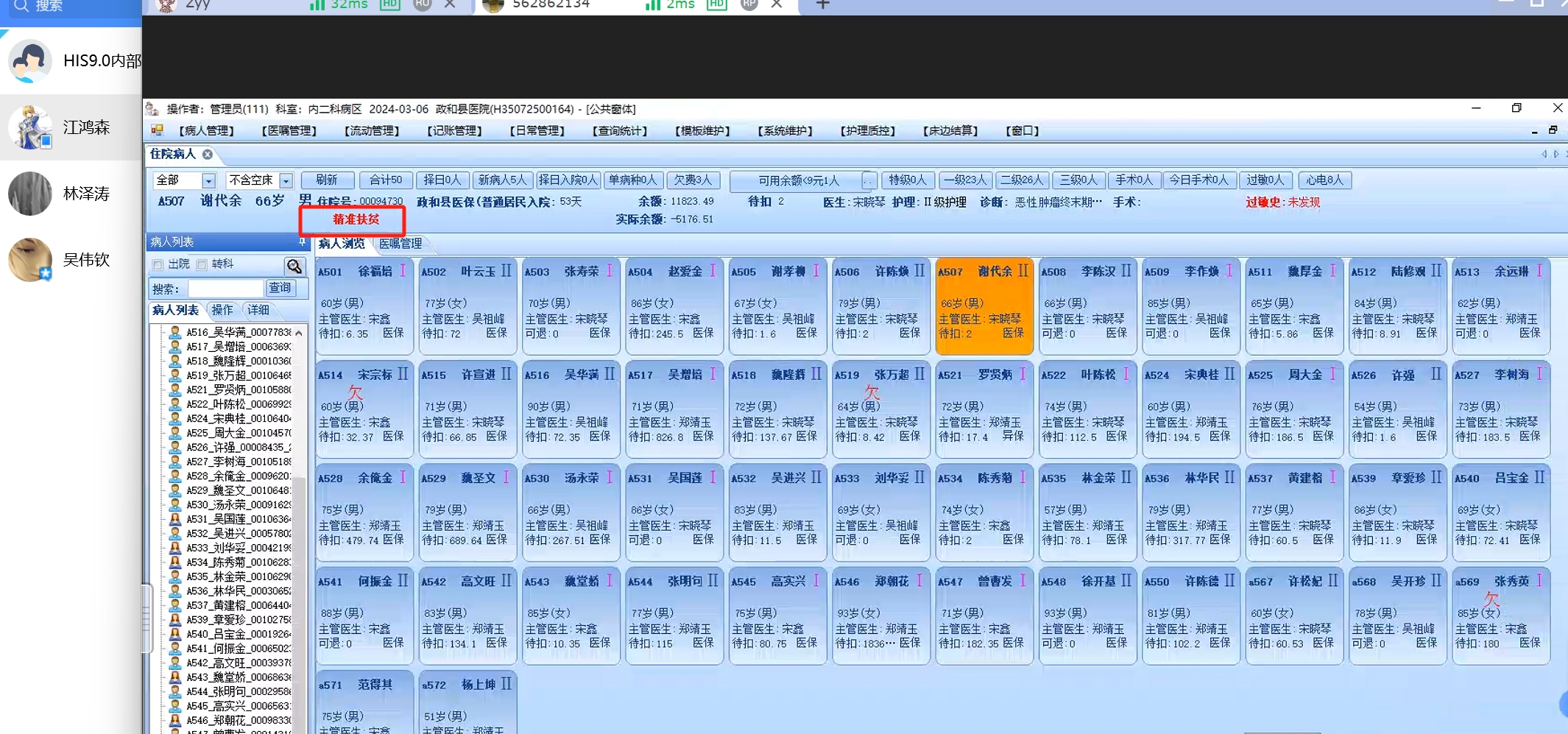Open chat with 林泽涛
This screenshot has width=1568, height=734.
71,194
